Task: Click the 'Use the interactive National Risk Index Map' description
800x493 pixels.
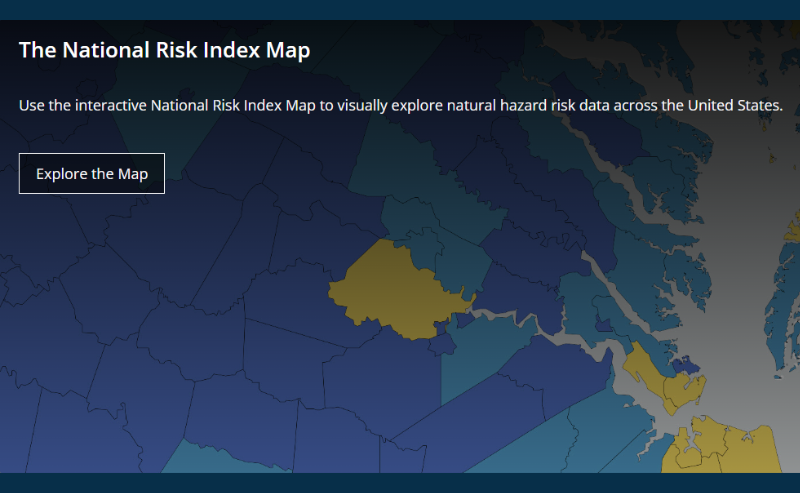Action: [x=401, y=105]
